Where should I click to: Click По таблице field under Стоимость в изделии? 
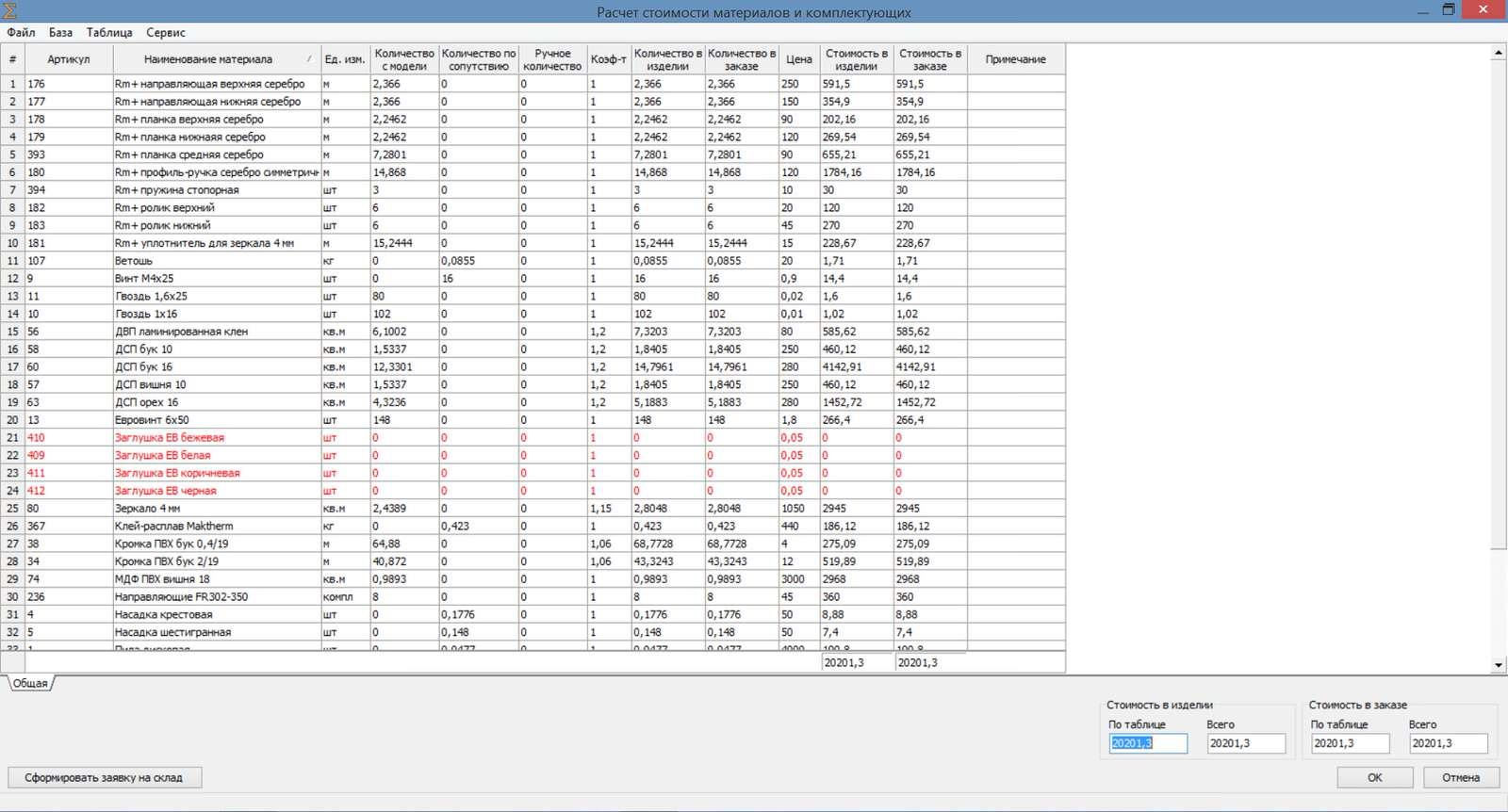pyautogui.click(x=1147, y=743)
